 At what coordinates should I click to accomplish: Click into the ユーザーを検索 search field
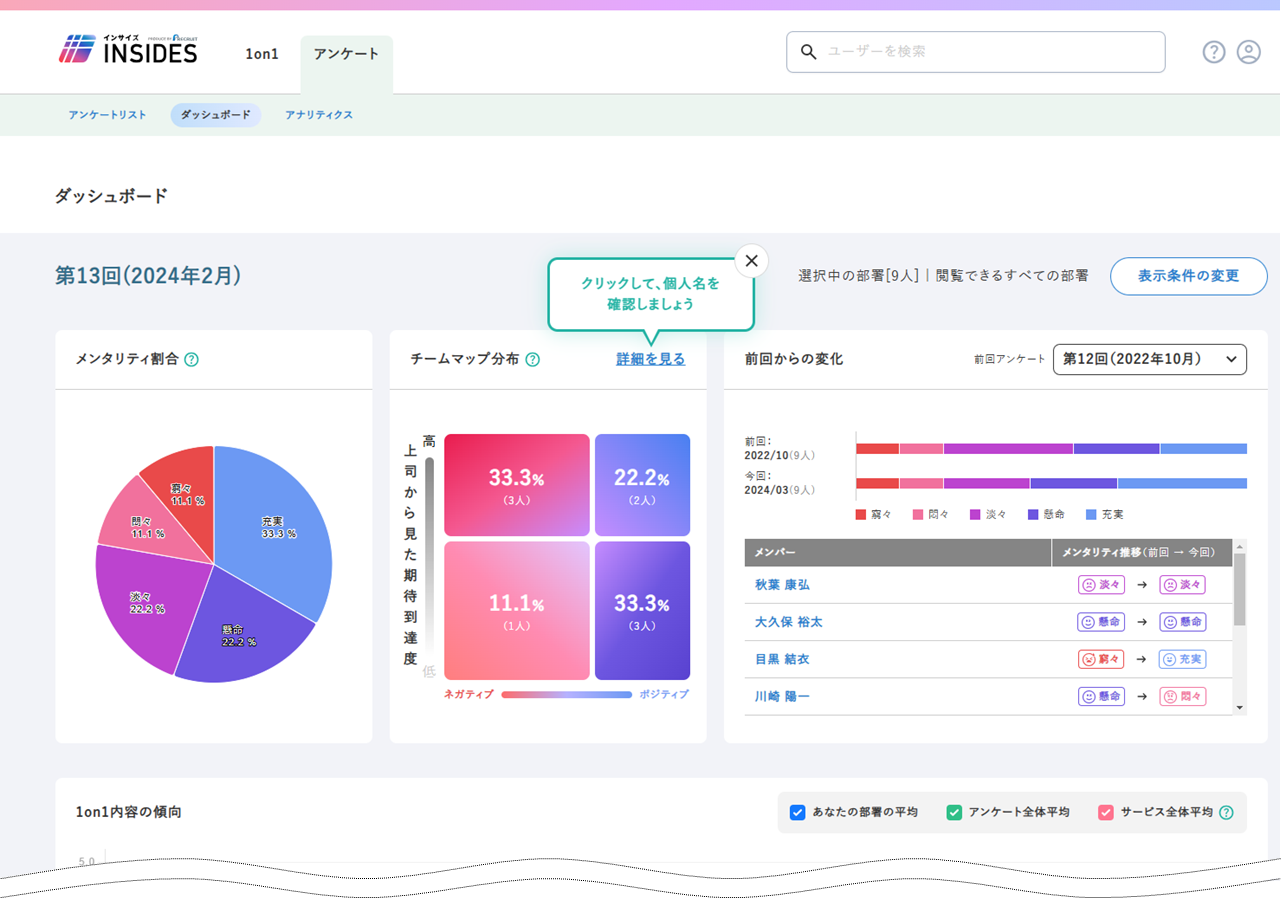point(976,52)
